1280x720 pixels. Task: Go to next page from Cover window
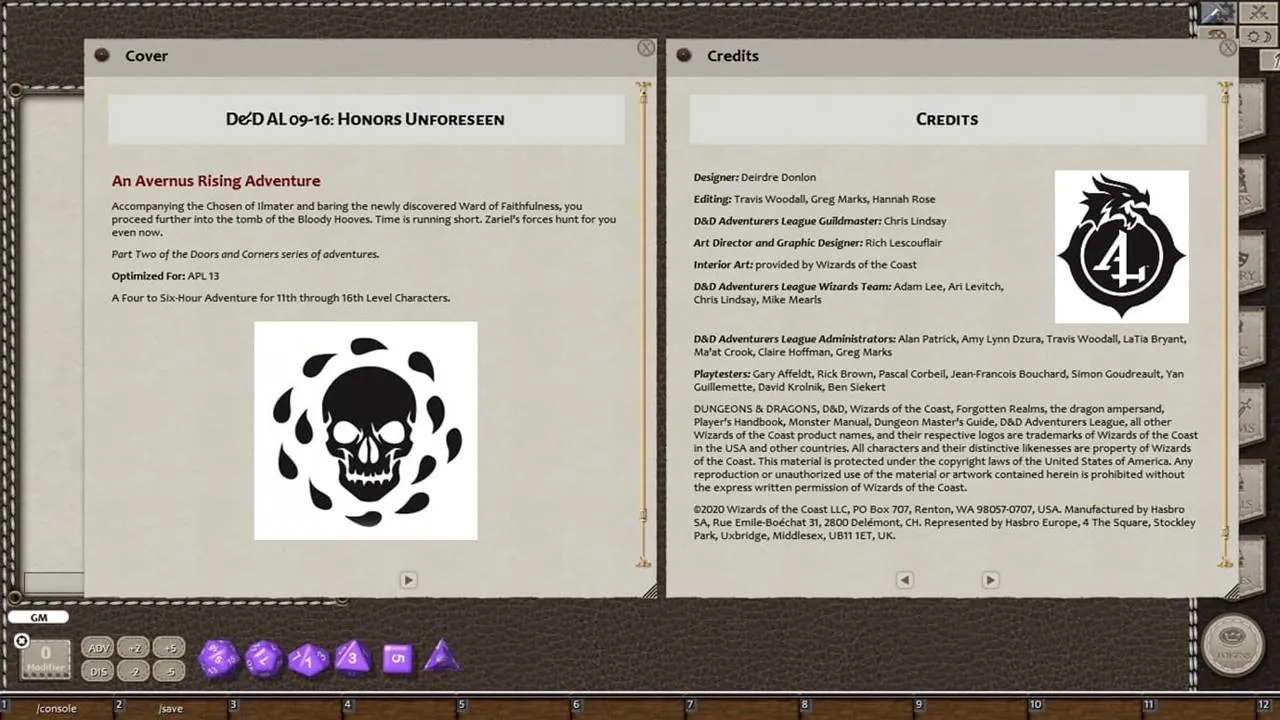coord(408,580)
